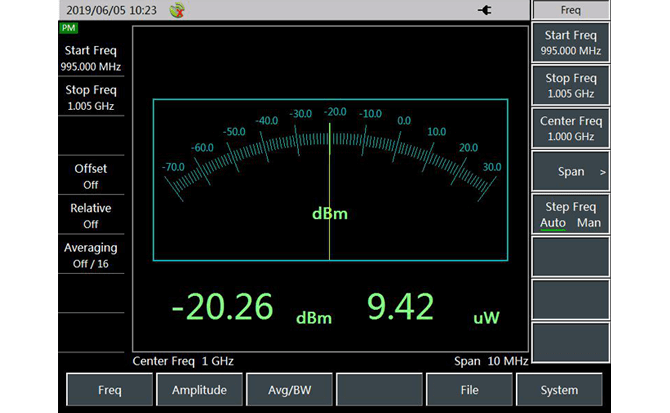
Task: Set Step Freq to Auto
Action: (x=553, y=223)
